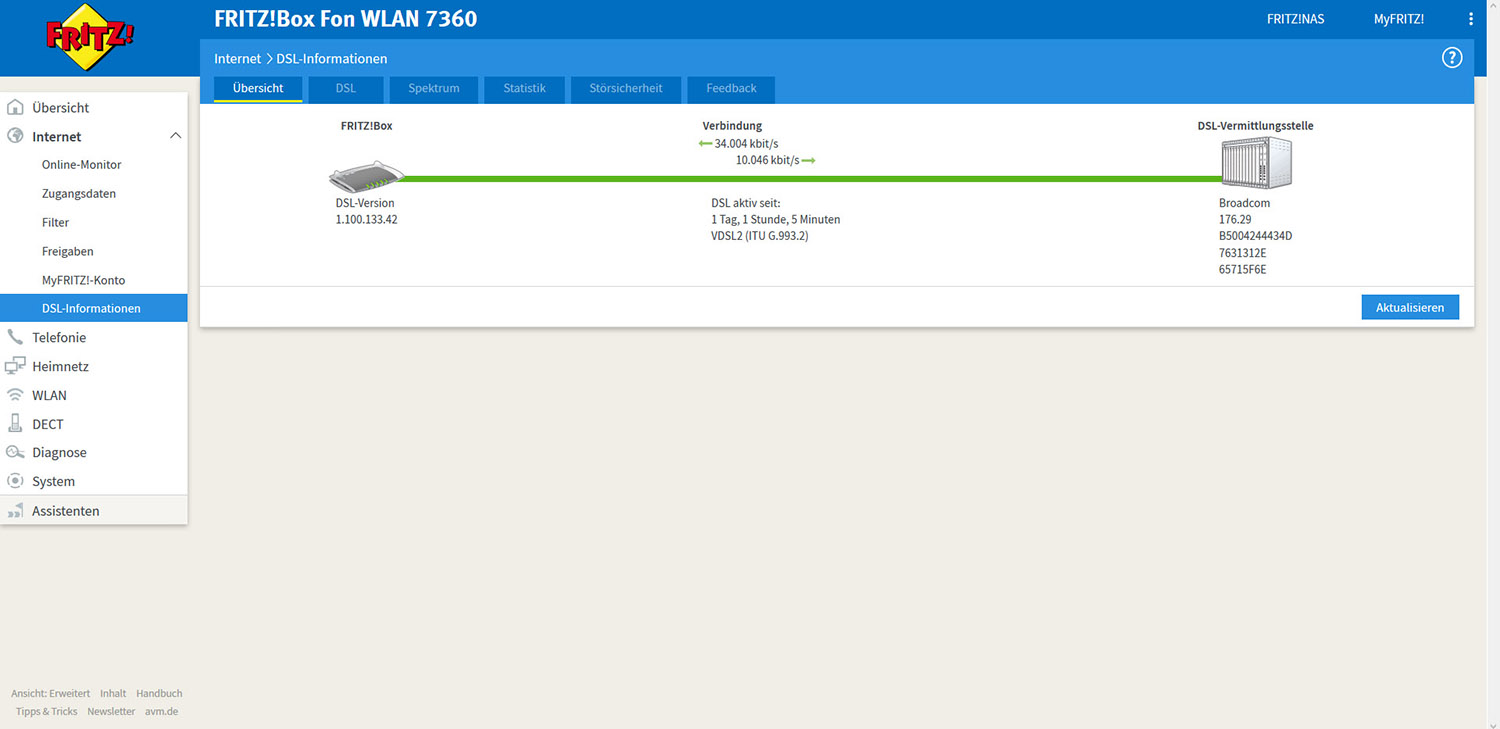Screen dimensions: 1500x729
Task: Click the FRITZ! logo
Action: 90,37
